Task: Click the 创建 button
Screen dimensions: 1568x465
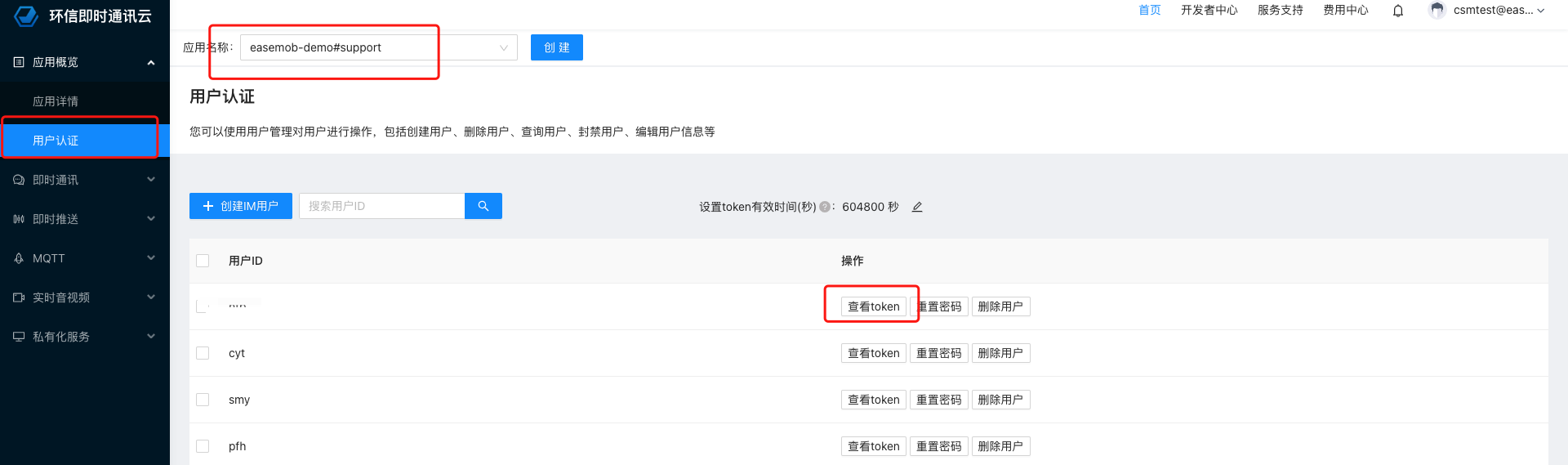Action: tap(557, 47)
